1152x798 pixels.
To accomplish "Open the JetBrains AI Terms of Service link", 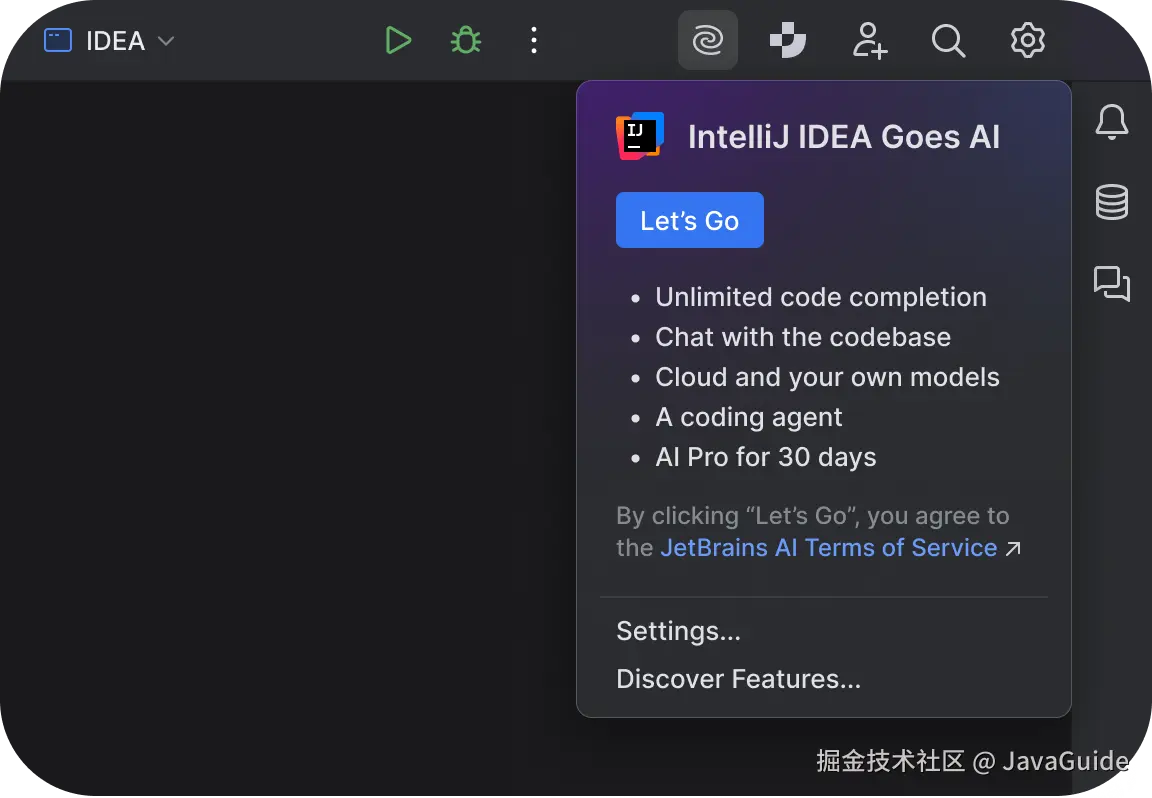I will (x=828, y=548).
